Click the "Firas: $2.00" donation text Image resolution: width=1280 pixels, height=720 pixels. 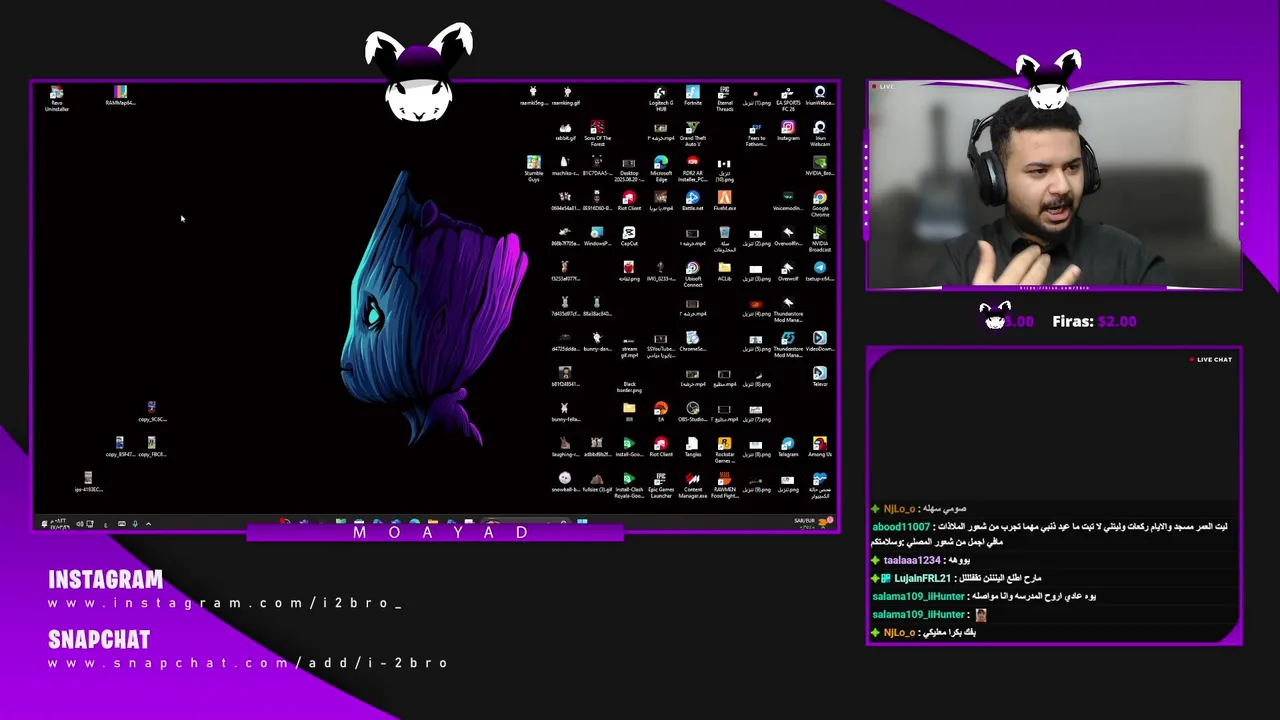point(1094,321)
